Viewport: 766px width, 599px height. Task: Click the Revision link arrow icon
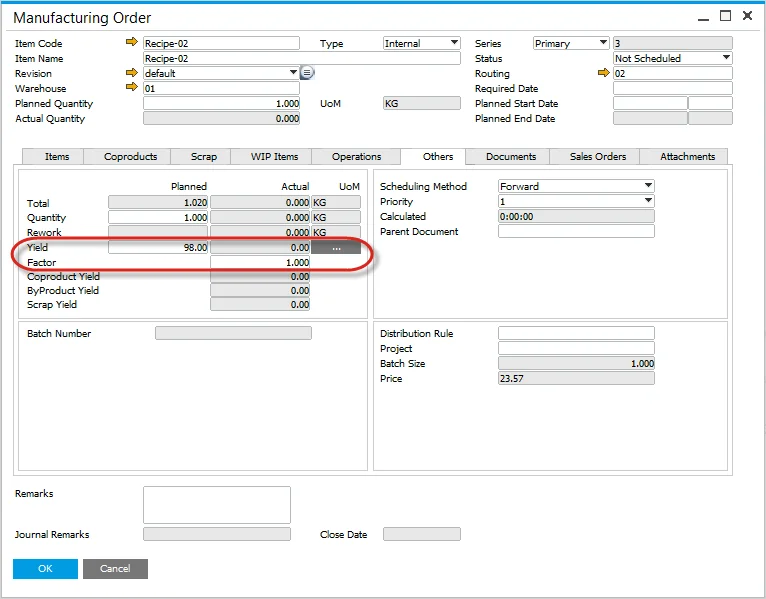131,73
